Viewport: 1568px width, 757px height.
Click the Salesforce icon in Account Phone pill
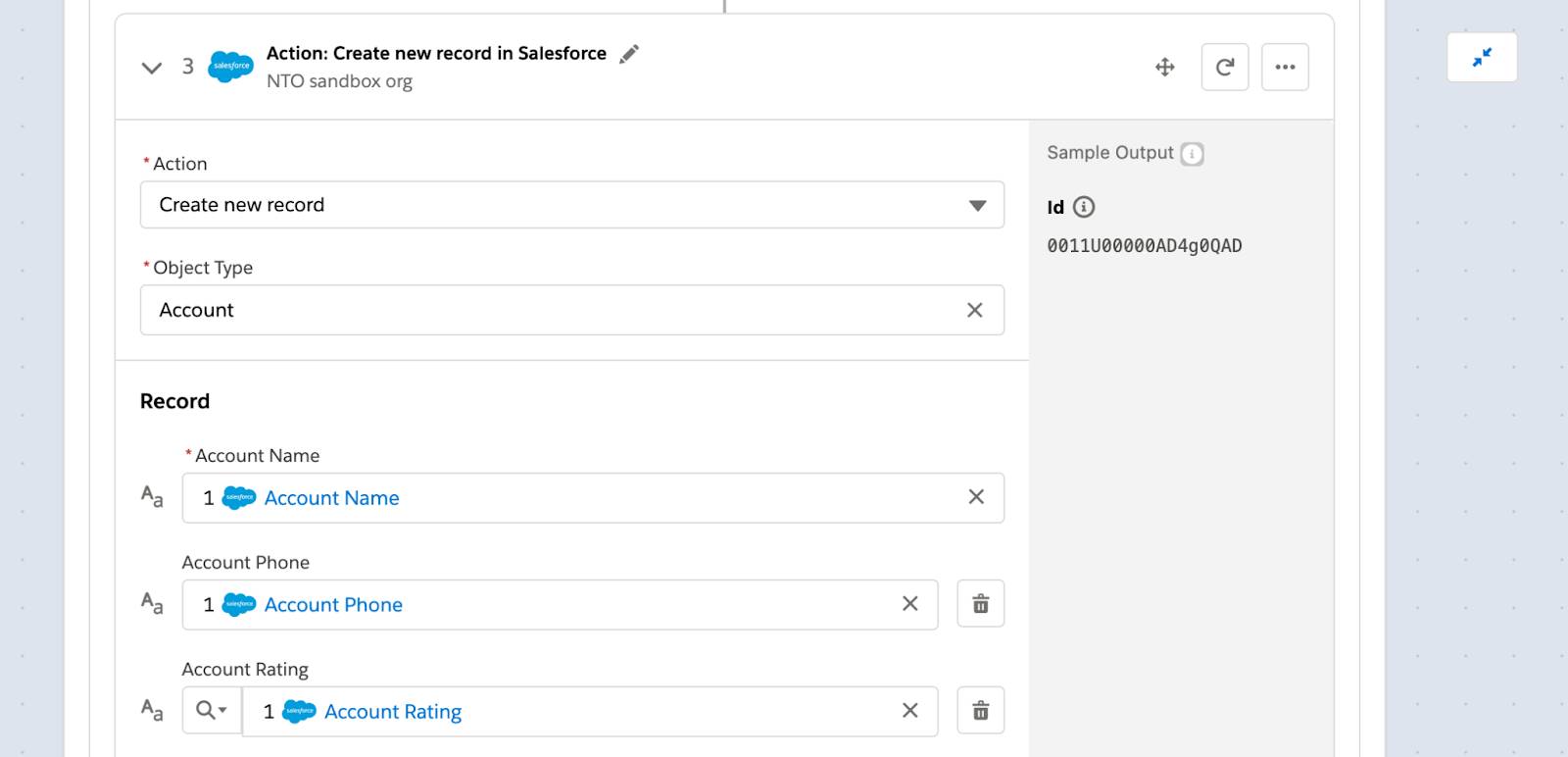pyautogui.click(x=239, y=605)
